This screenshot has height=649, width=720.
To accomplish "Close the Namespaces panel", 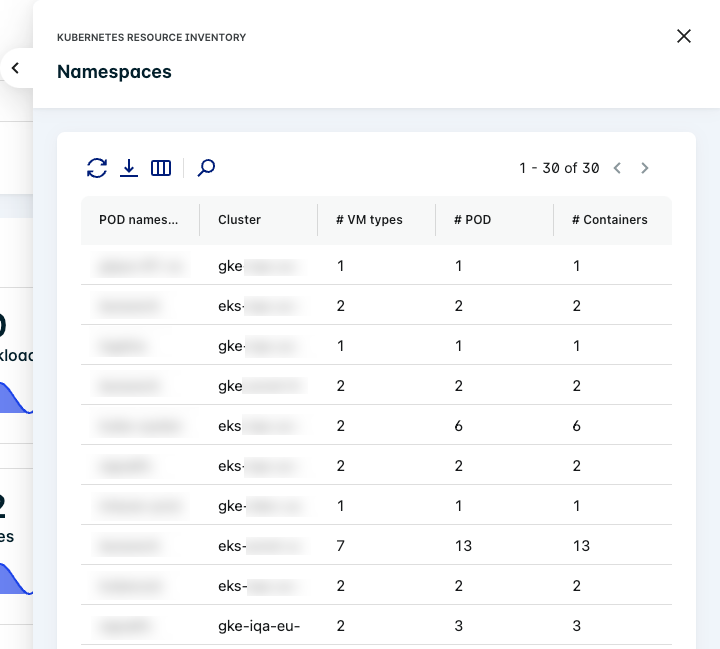I will pos(684,36).
